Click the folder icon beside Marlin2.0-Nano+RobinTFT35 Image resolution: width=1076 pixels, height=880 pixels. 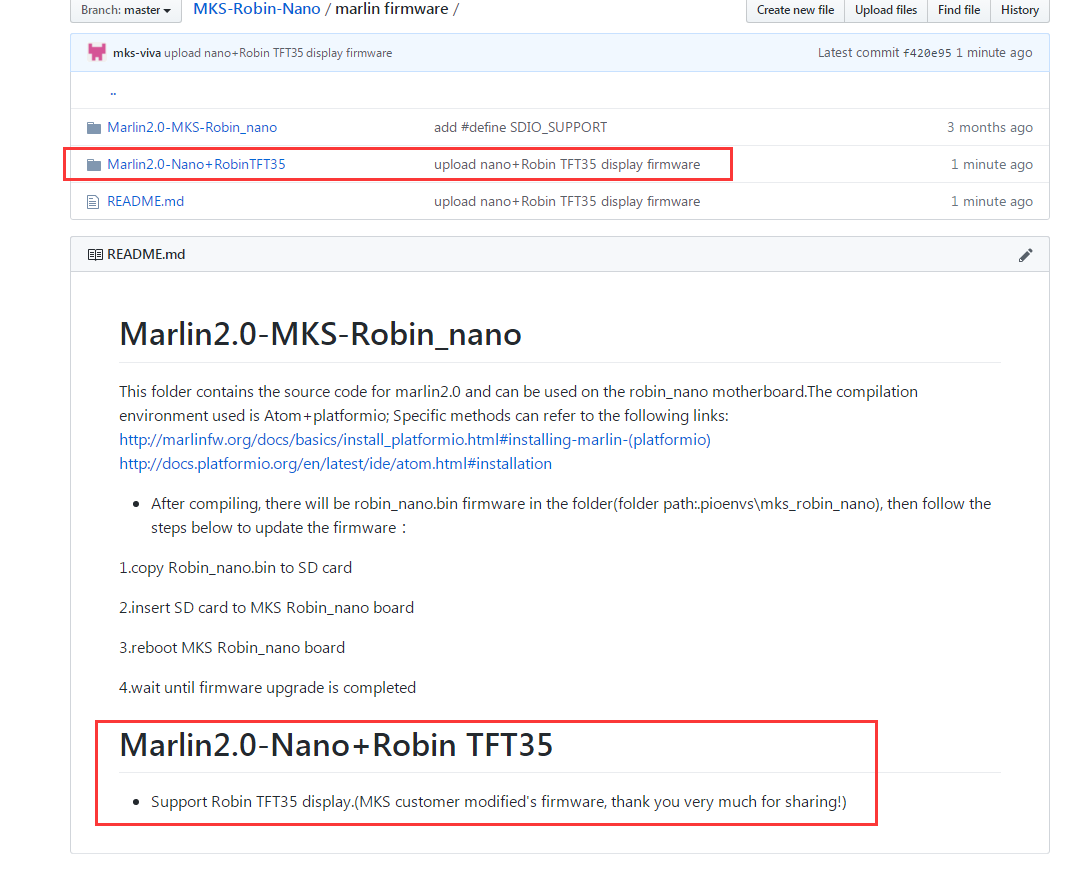coord(93,164)
